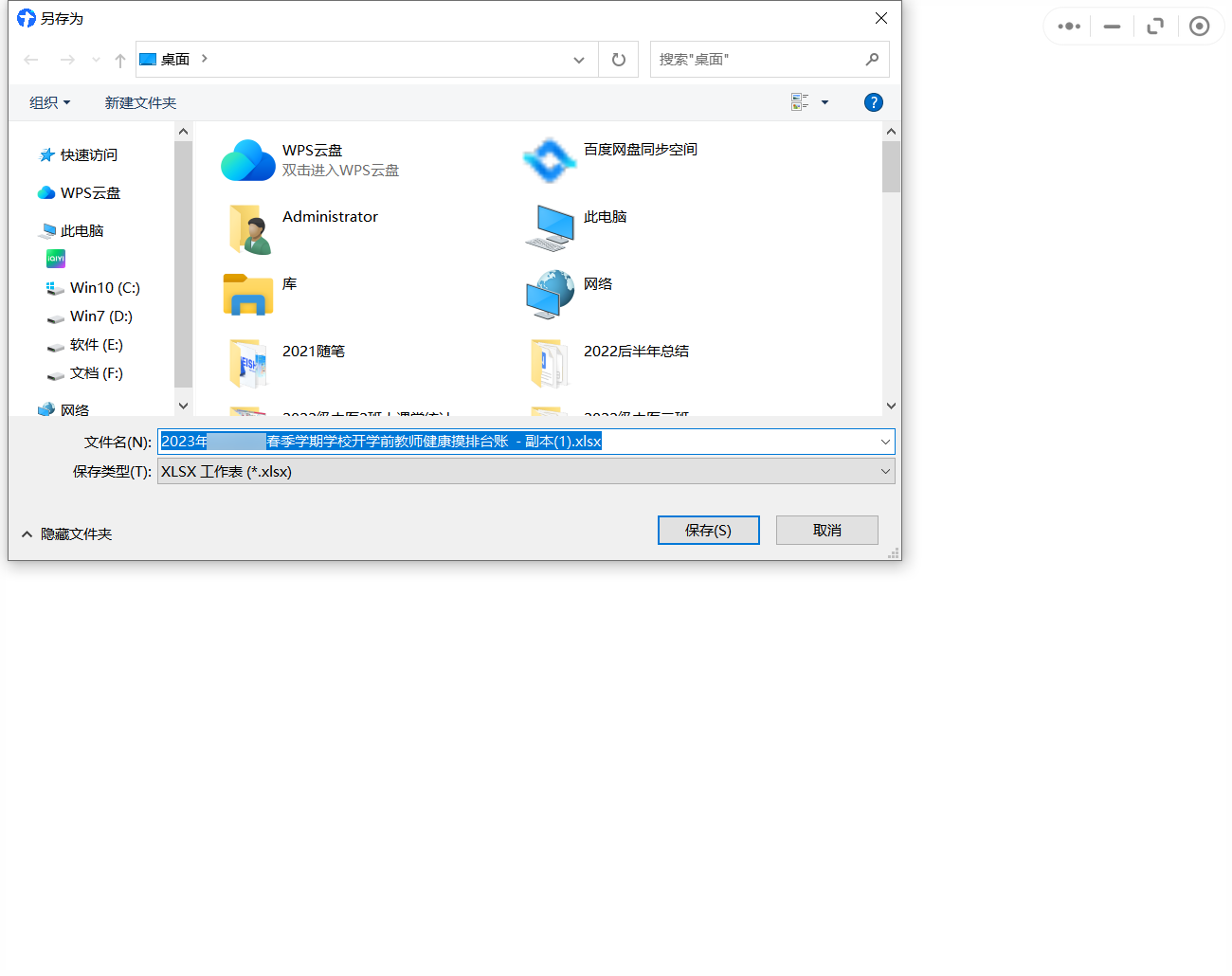Select the Administrator user folder icon
This screenshot has width=1232, height=976.
coord(249,228)
